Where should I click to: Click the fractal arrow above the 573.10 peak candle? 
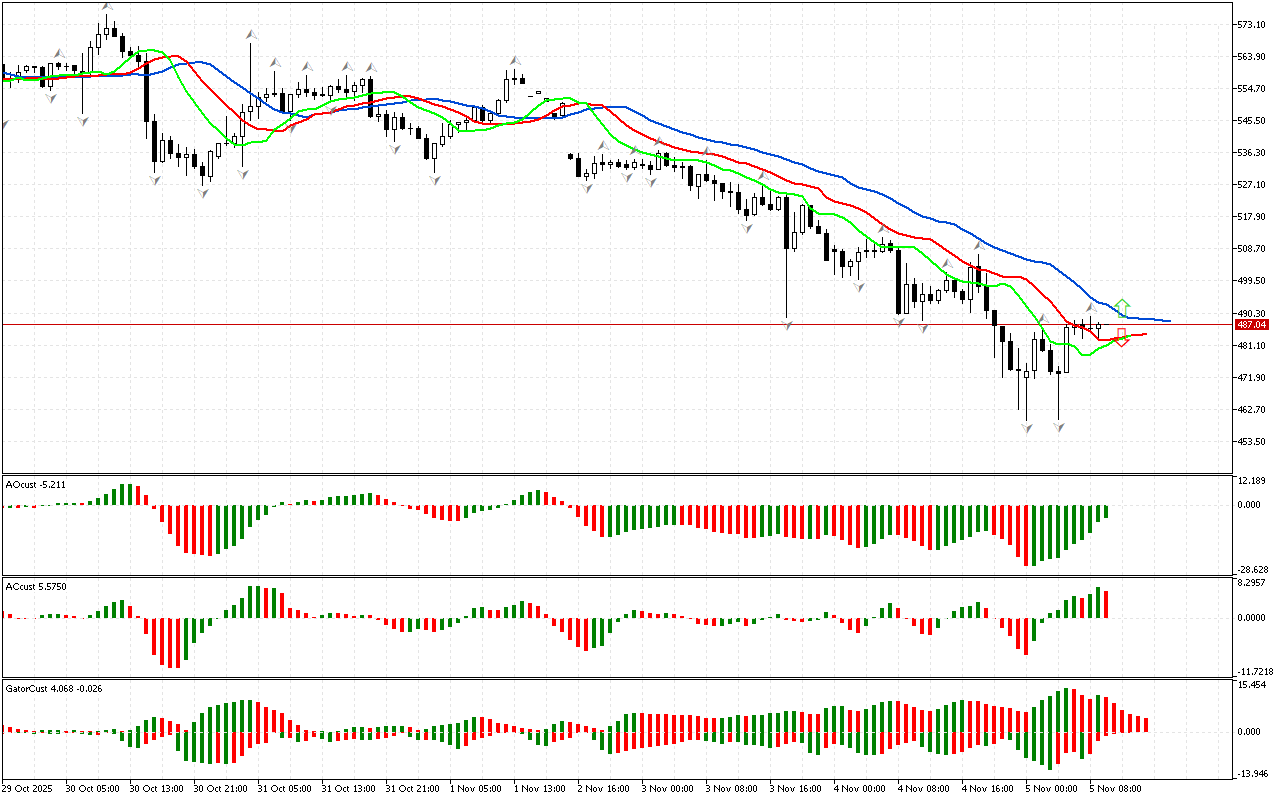[x=107, y=8]
